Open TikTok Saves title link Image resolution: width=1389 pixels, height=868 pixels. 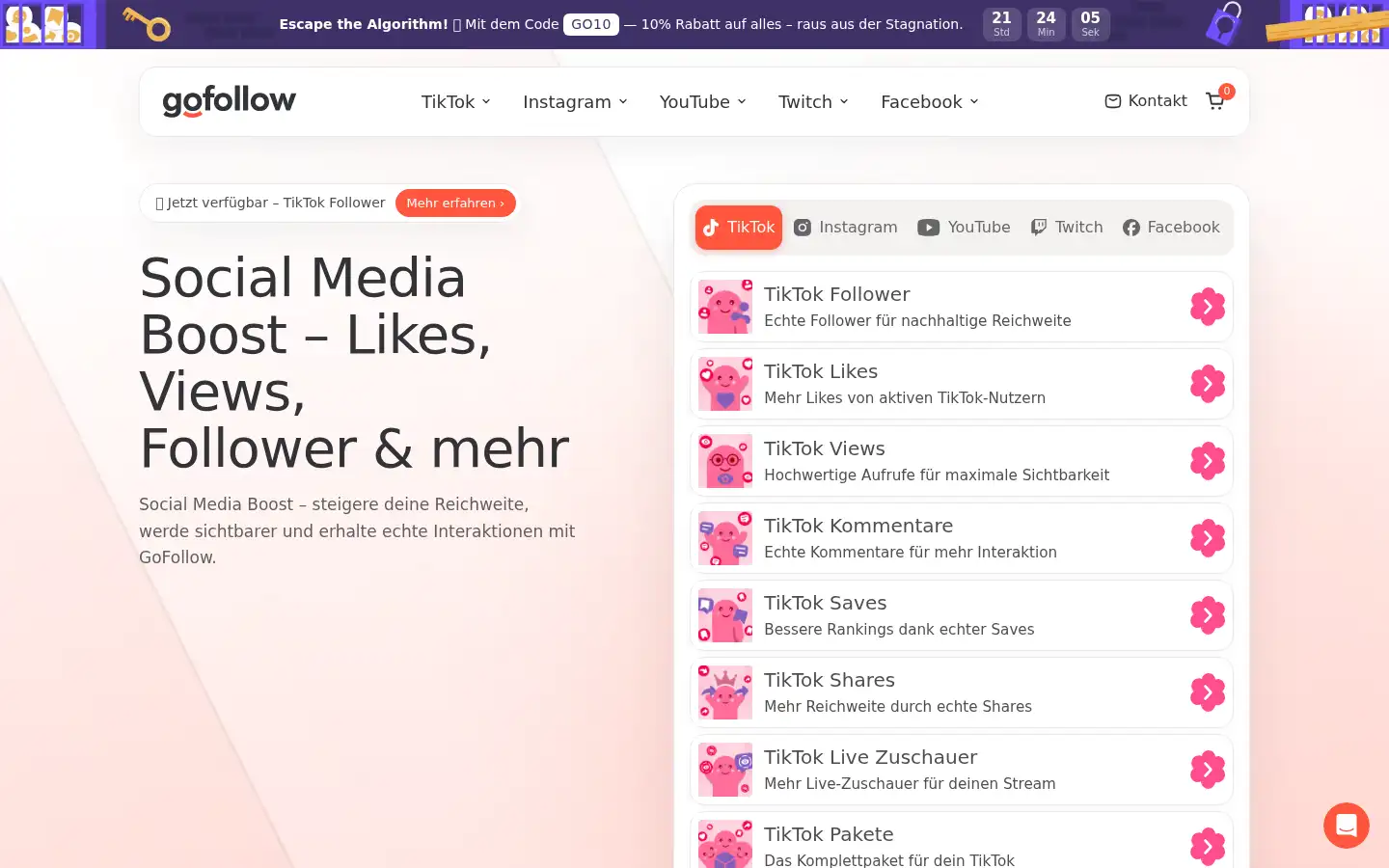[x=826, y=603]
